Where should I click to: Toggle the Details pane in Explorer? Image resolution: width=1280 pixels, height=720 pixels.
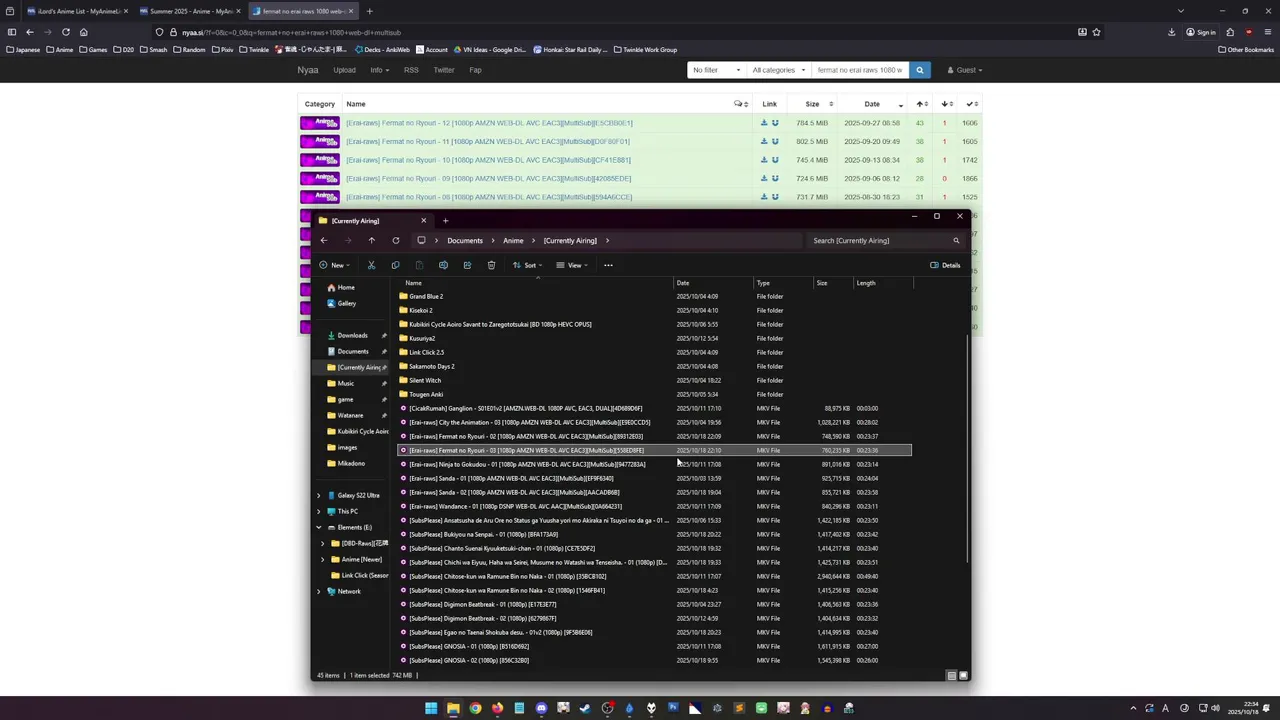tap(945, 265)
